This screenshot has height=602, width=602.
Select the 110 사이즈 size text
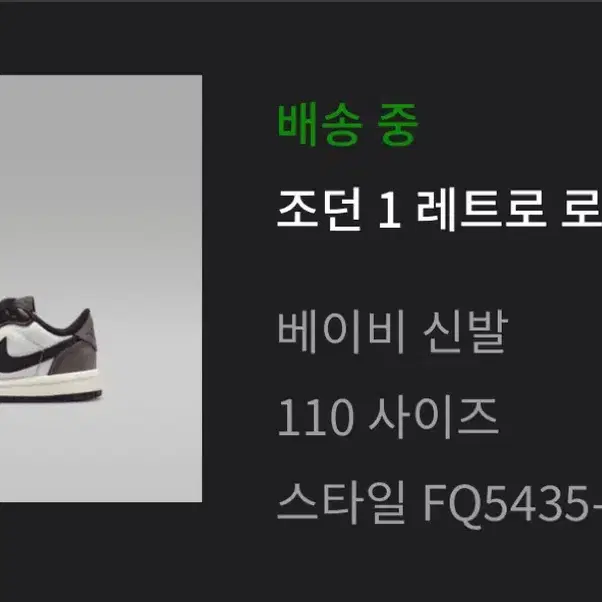point(388,418)
